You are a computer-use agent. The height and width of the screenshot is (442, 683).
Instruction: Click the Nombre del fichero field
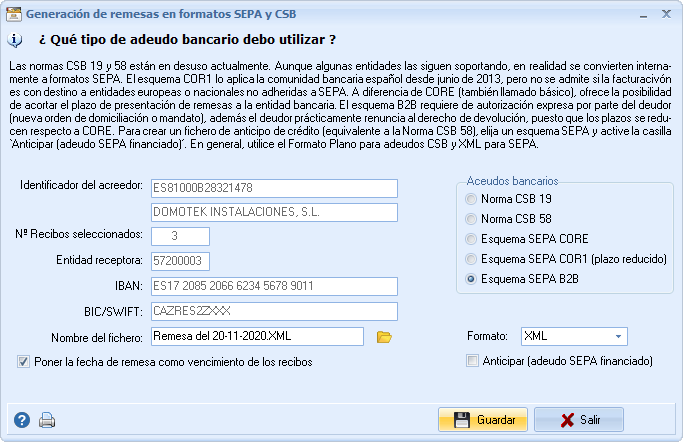pyautogui.click(x=259, y=336)
